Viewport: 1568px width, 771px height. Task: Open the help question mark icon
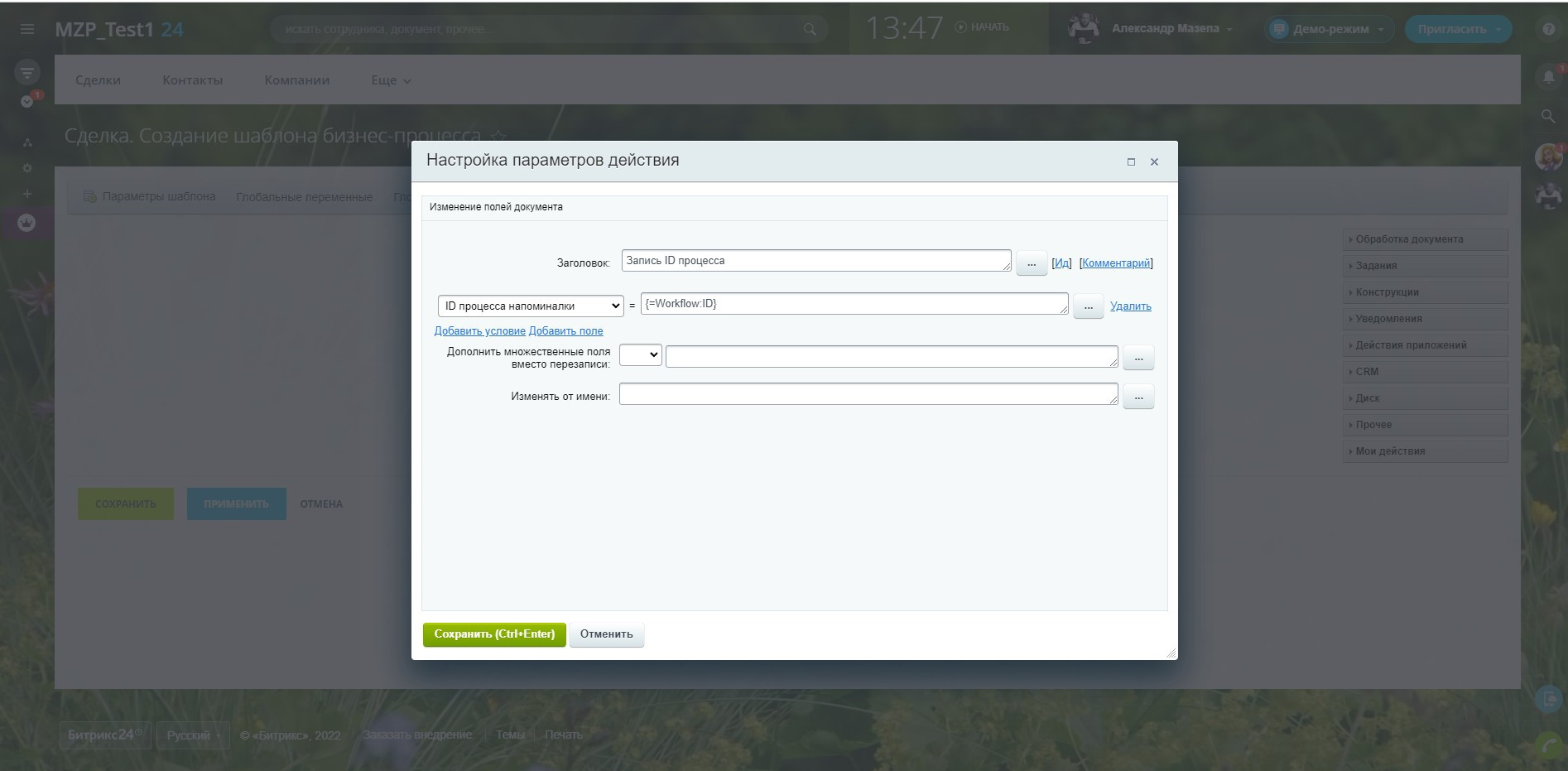click(1548, 29)
